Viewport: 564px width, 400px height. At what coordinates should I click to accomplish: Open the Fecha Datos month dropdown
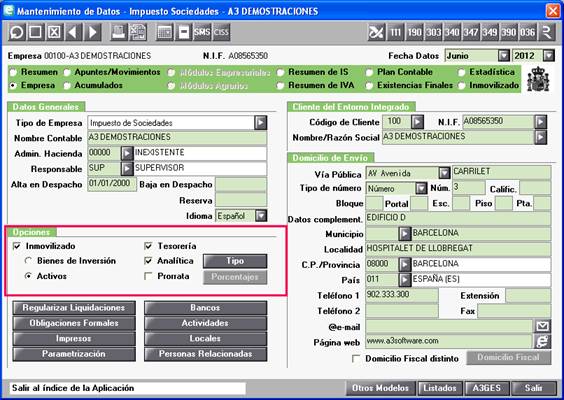(x=504, y=56)
